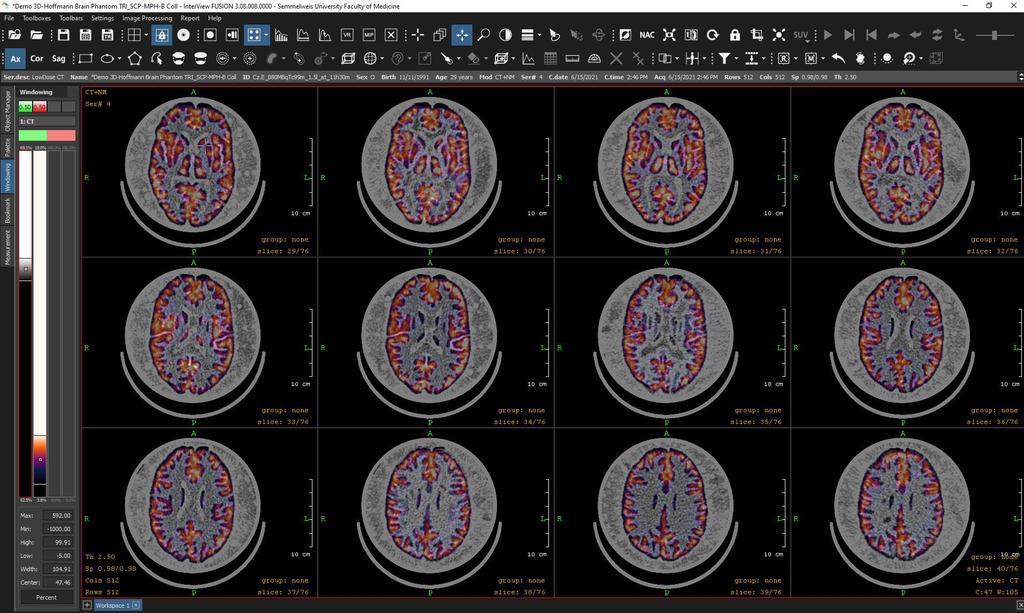Click the Percent button
Viewport: 1024px width, 613px height.
[x=46, y=597]
